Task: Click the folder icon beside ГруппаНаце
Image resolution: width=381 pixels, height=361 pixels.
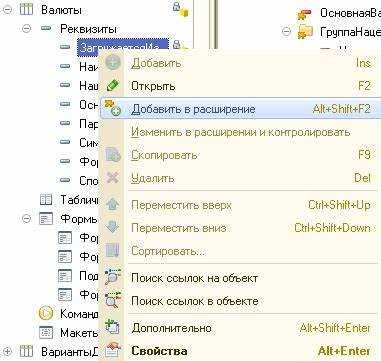Action: pyautogui.click(x=305, y=32)
